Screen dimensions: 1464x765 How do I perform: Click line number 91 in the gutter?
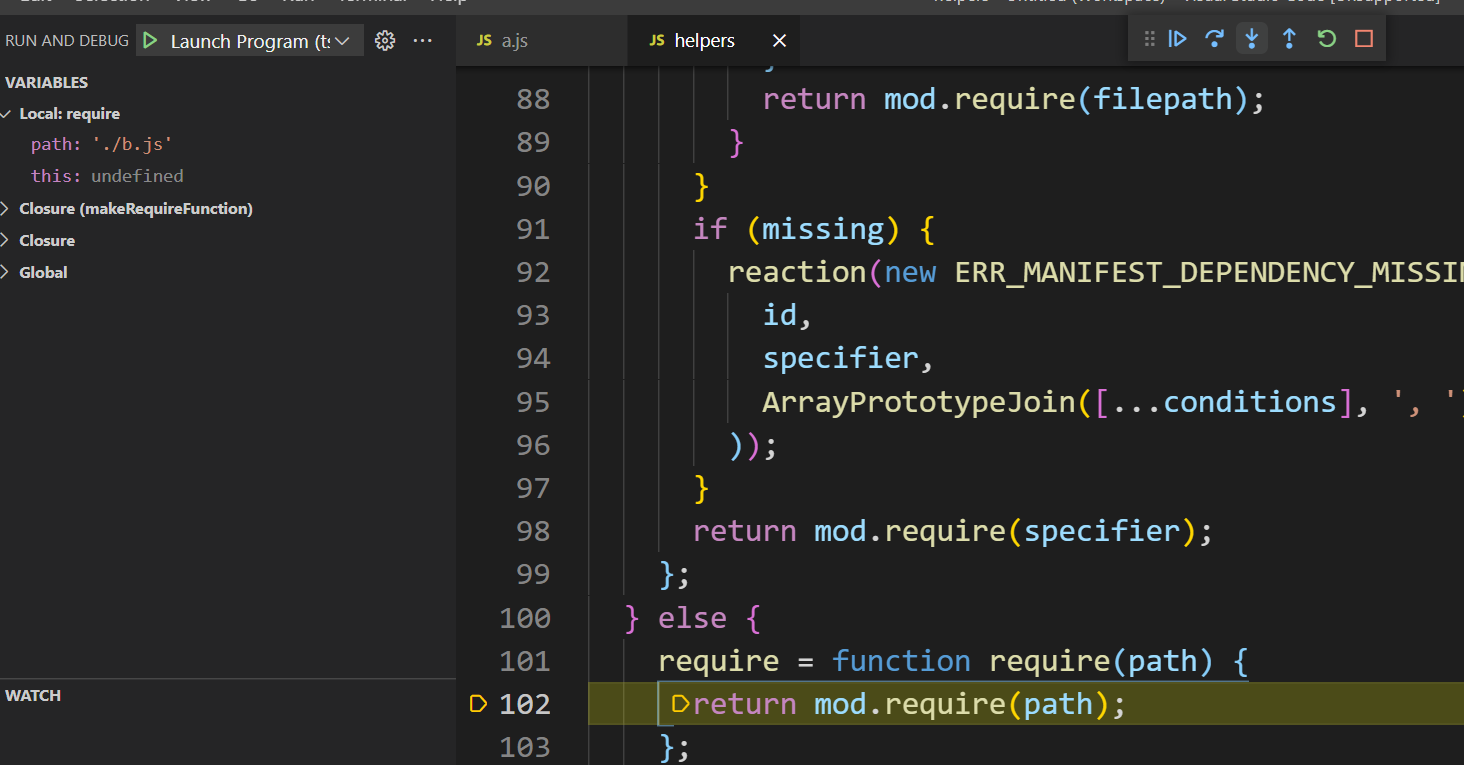coord(532,230)
